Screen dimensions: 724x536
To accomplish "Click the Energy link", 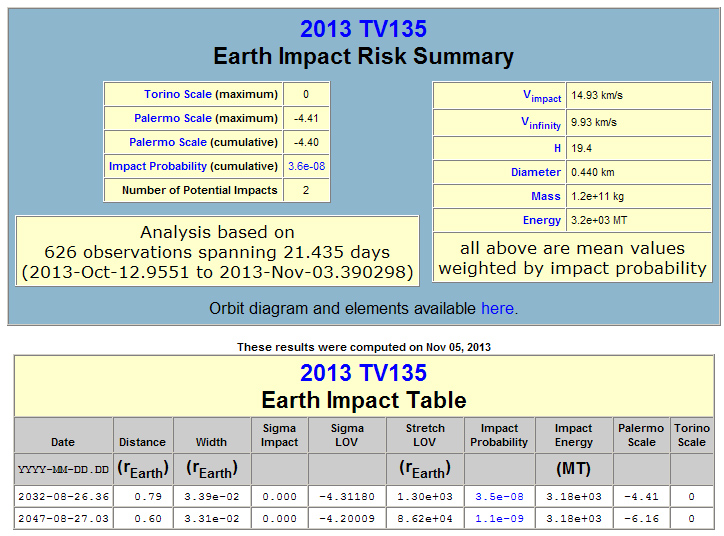I will (542, 220).
